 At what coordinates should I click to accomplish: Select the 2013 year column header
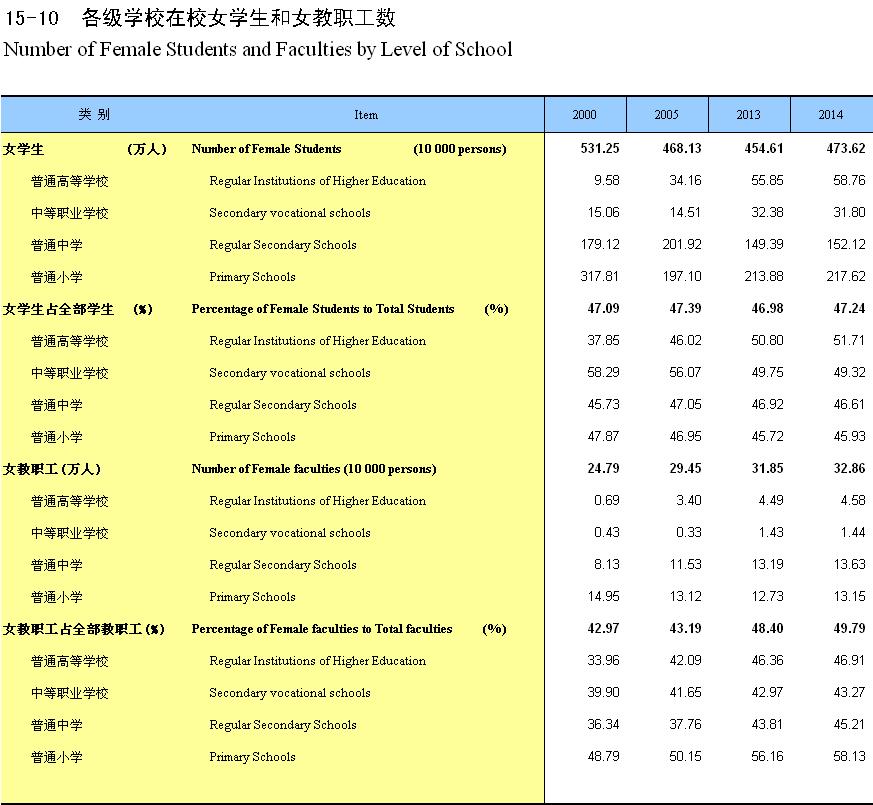(748, 115)
